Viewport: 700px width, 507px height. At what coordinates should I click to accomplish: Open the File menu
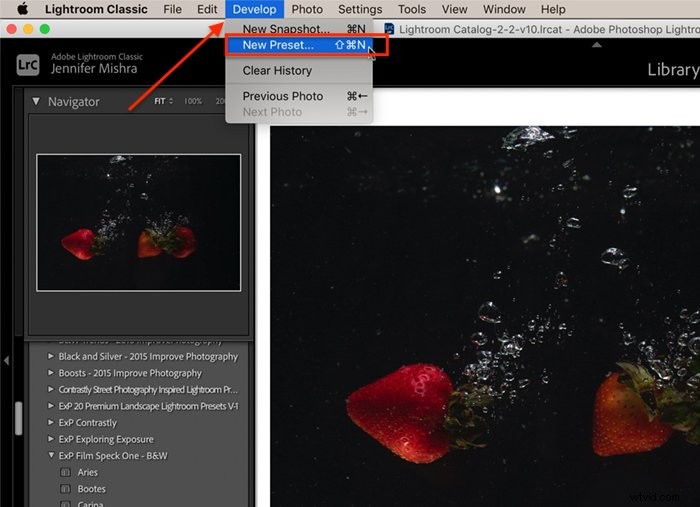pyautogui.click(x=172, y=9)
